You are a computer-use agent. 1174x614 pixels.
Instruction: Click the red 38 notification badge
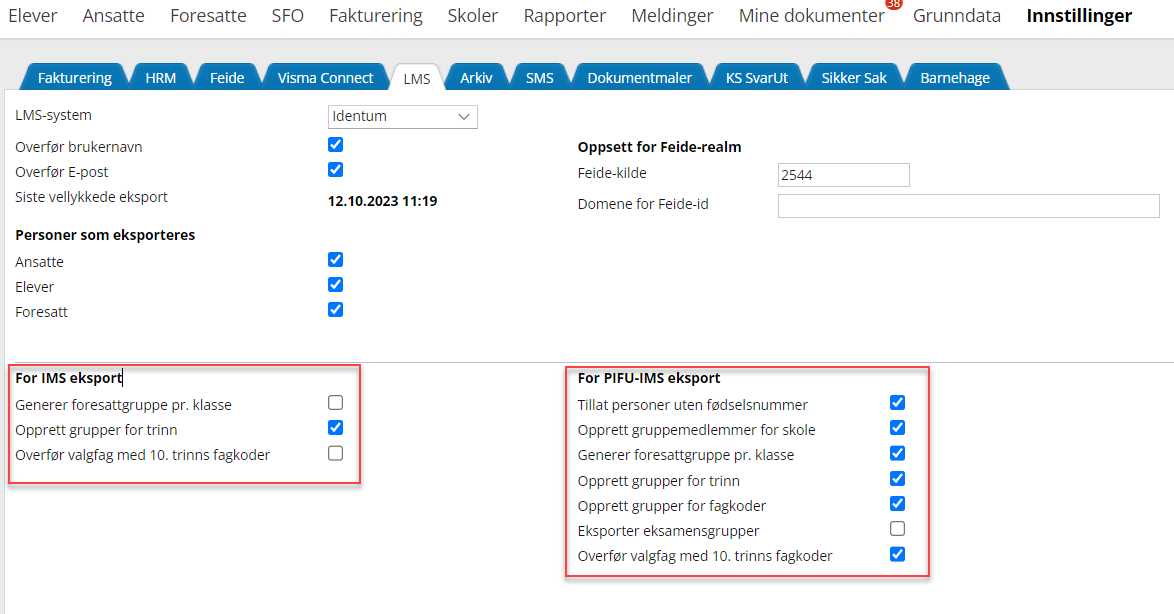pos(893,4)
